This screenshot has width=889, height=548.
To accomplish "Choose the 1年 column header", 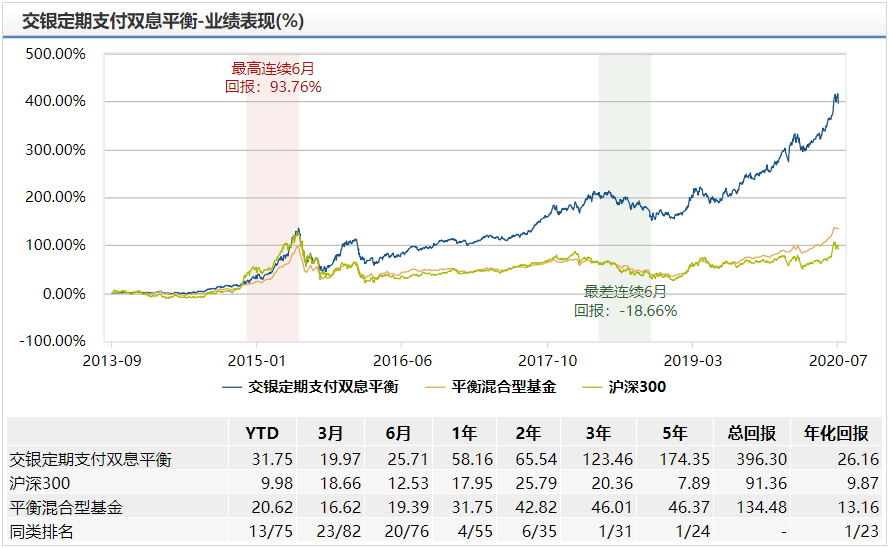I will click(x=464, y=434).
